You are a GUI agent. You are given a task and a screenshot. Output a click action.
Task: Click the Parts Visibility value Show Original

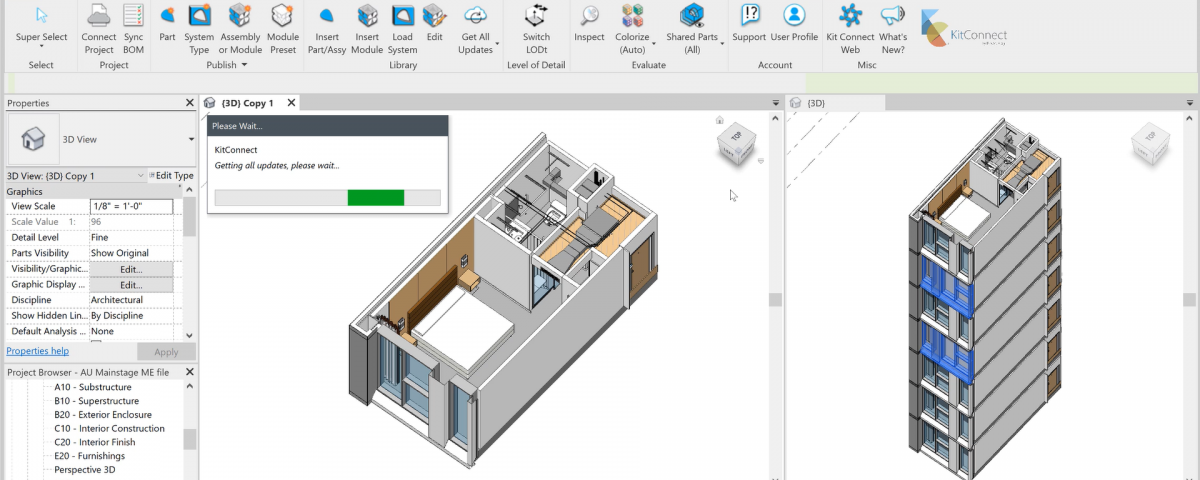pyautogui.click(x=131, y=253)
